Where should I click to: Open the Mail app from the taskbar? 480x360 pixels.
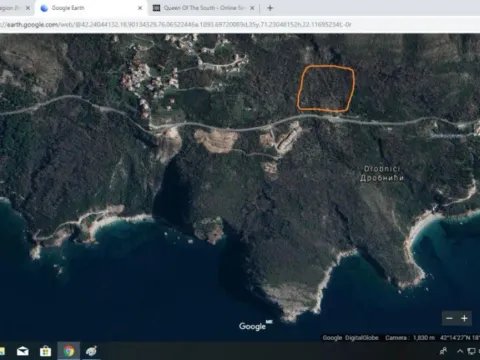tap(23, 351)
